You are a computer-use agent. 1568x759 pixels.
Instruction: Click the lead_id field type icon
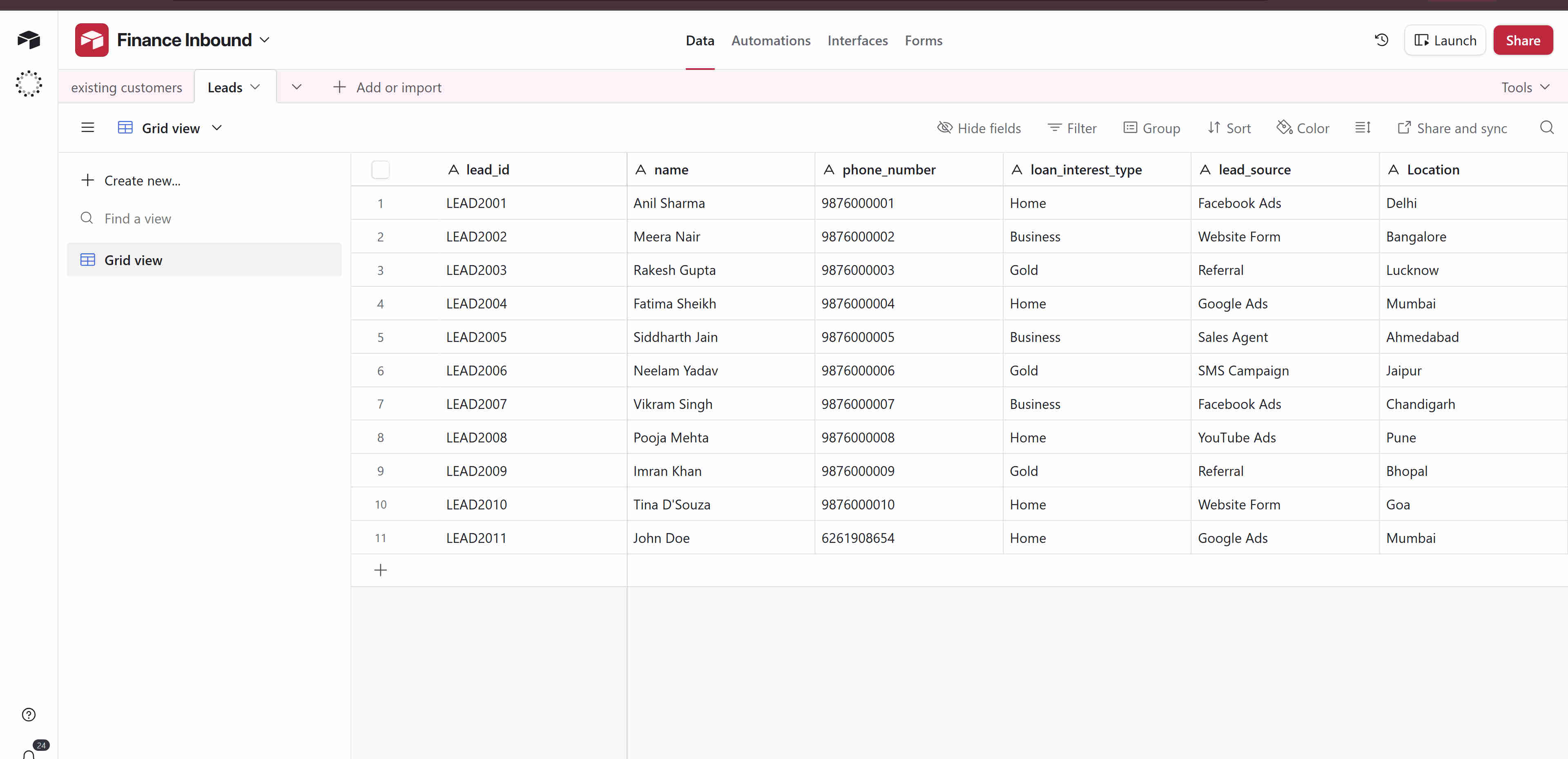tap(453, 170)
